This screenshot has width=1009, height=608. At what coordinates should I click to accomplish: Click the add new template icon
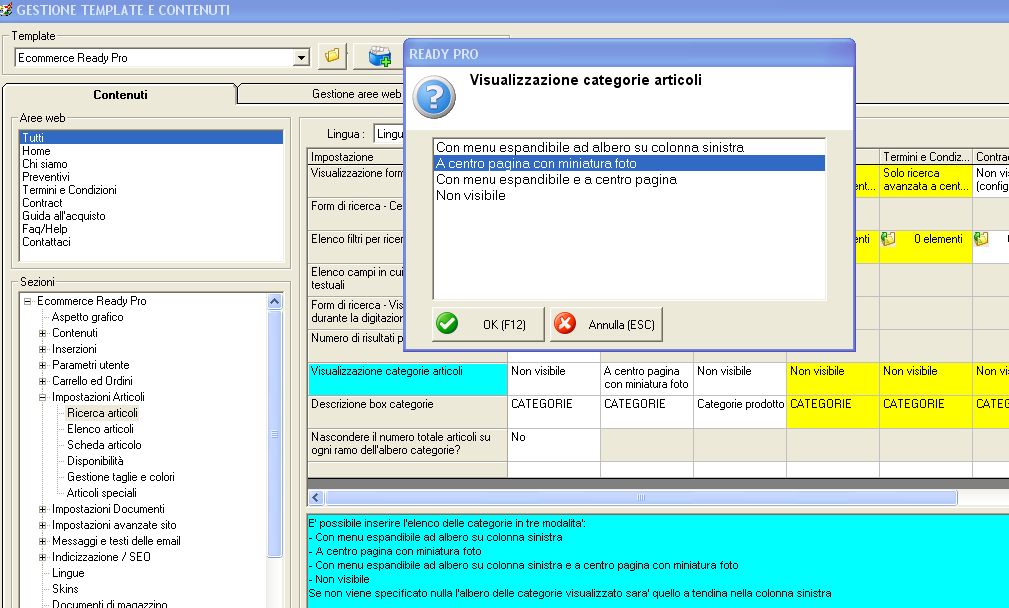click(x=380, y=57)
